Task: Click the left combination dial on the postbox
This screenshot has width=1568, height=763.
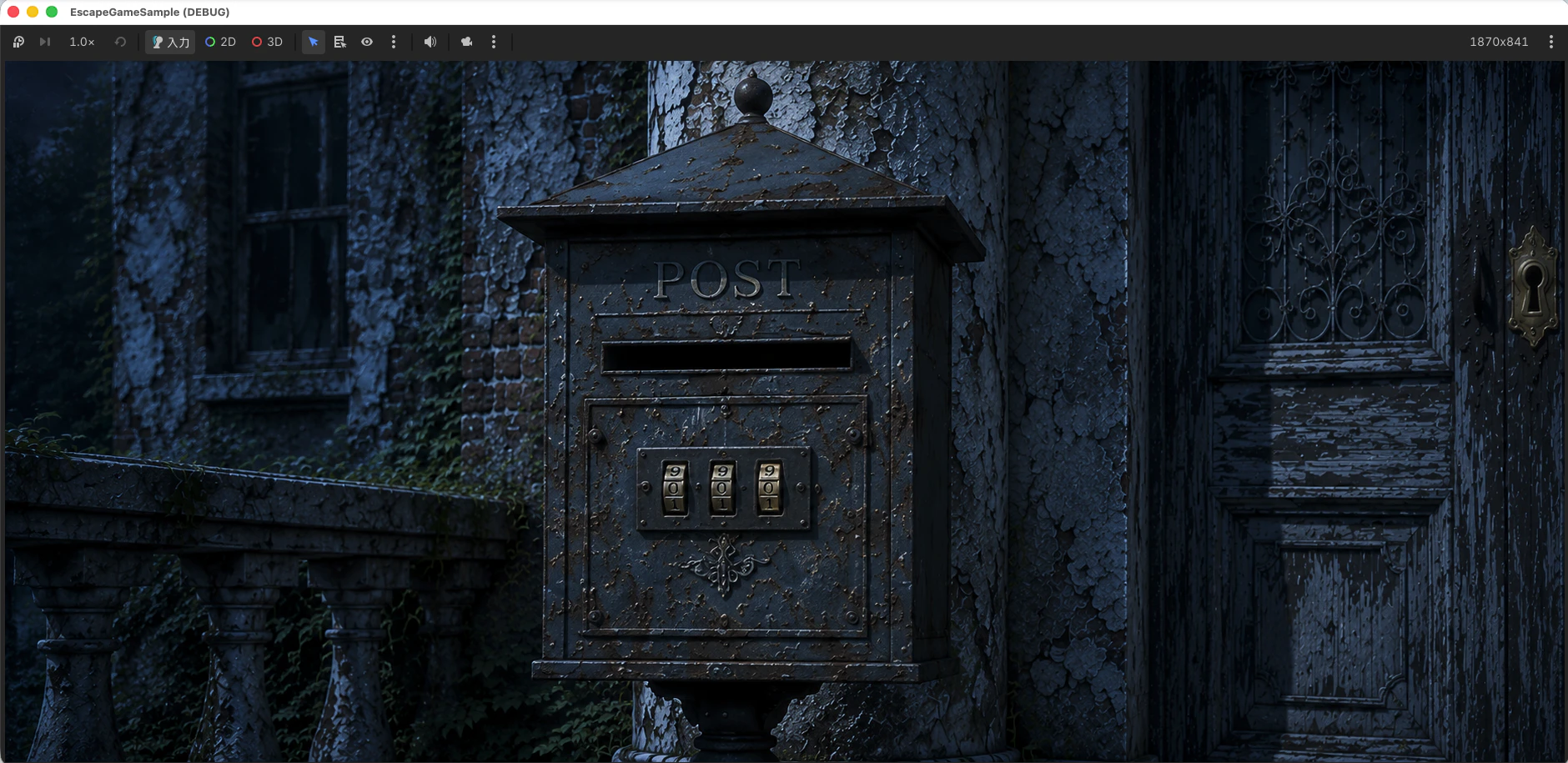Action: click(675, 488)
